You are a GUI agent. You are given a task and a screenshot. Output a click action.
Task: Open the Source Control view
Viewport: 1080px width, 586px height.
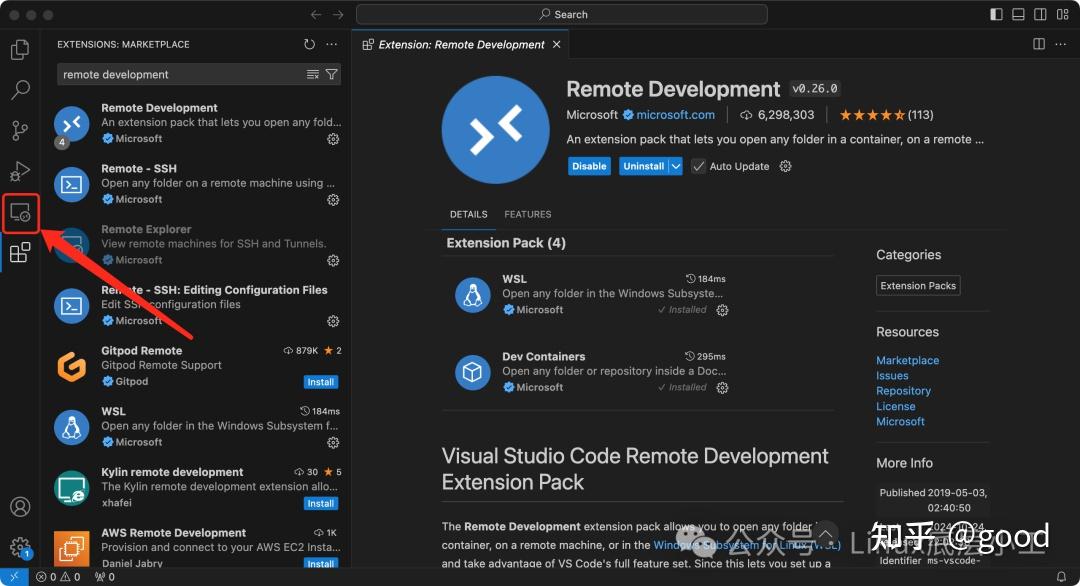[x=20, y=130]
